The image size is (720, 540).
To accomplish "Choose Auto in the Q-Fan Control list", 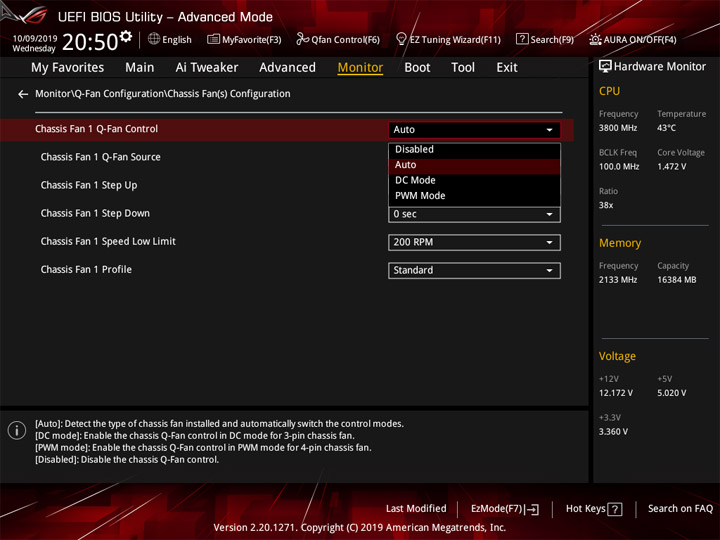I will [x=474, y=165].
